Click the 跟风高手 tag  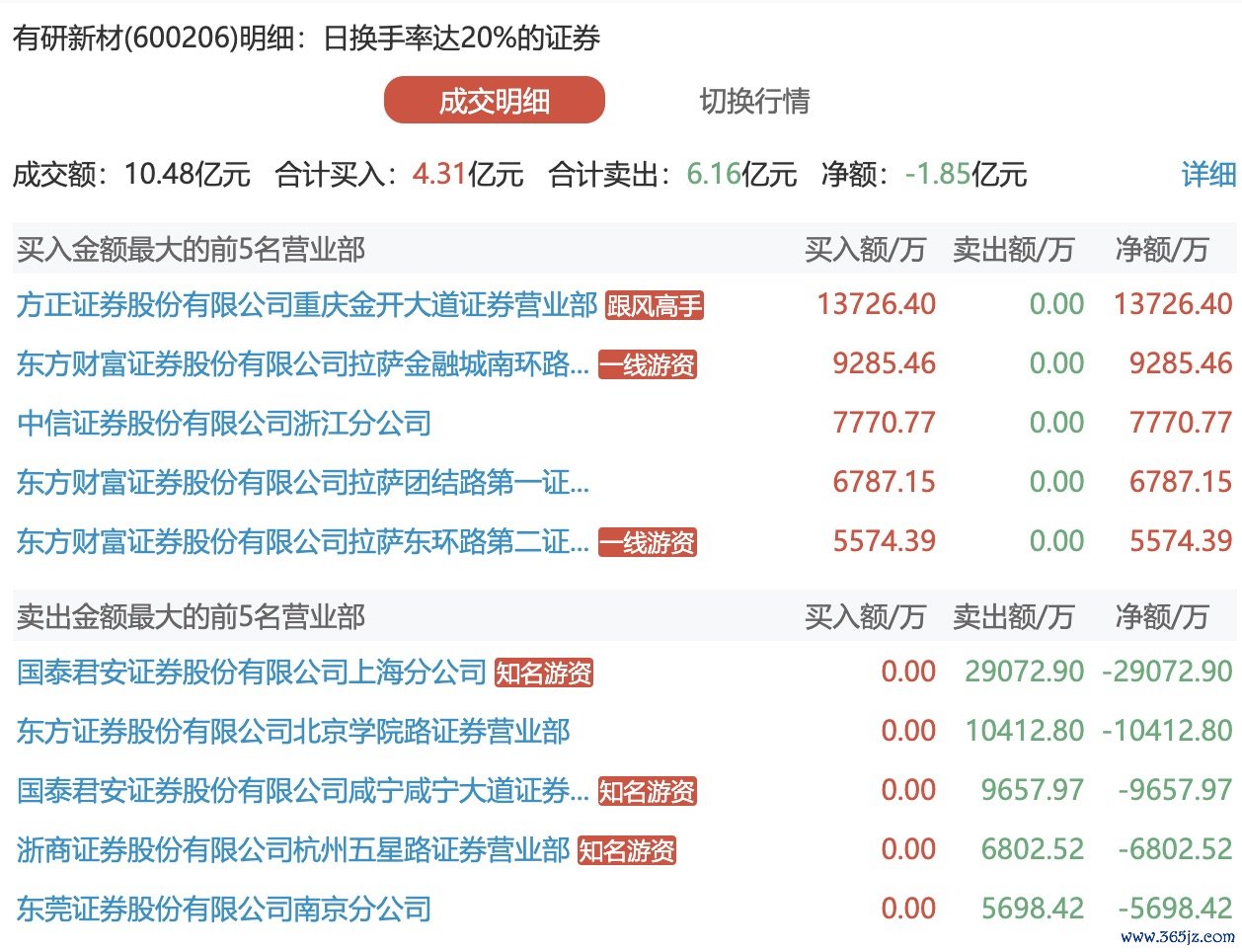[654, 306]
